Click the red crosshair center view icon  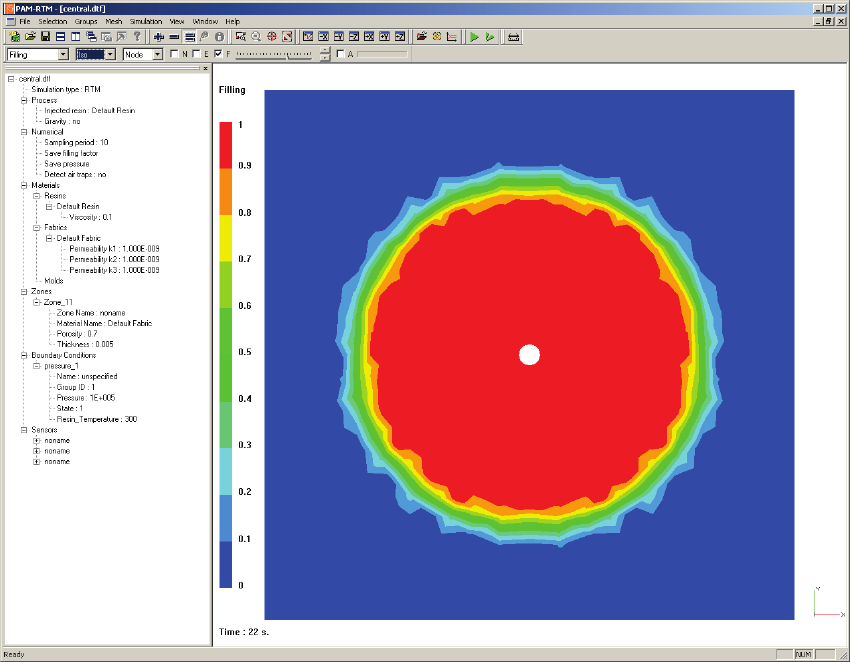(x=272, y=36)
